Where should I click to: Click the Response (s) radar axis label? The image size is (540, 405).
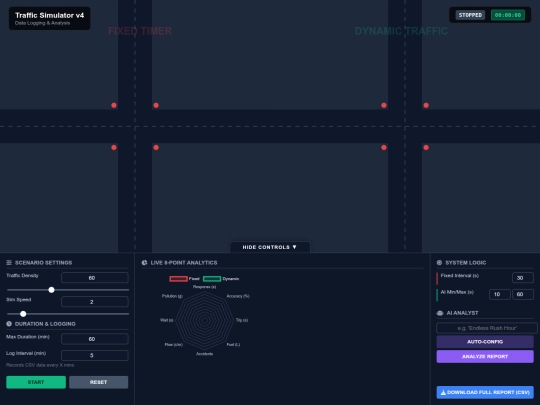click(205, 287)
